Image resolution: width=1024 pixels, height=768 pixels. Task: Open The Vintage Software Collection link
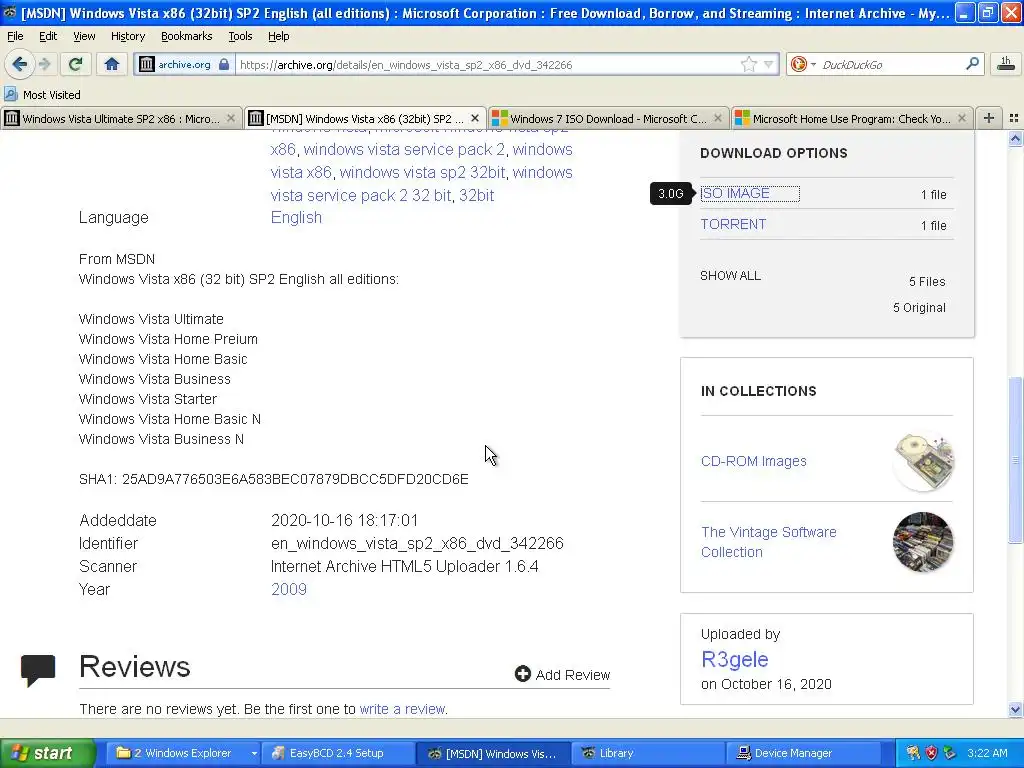(x=768, y=541)
